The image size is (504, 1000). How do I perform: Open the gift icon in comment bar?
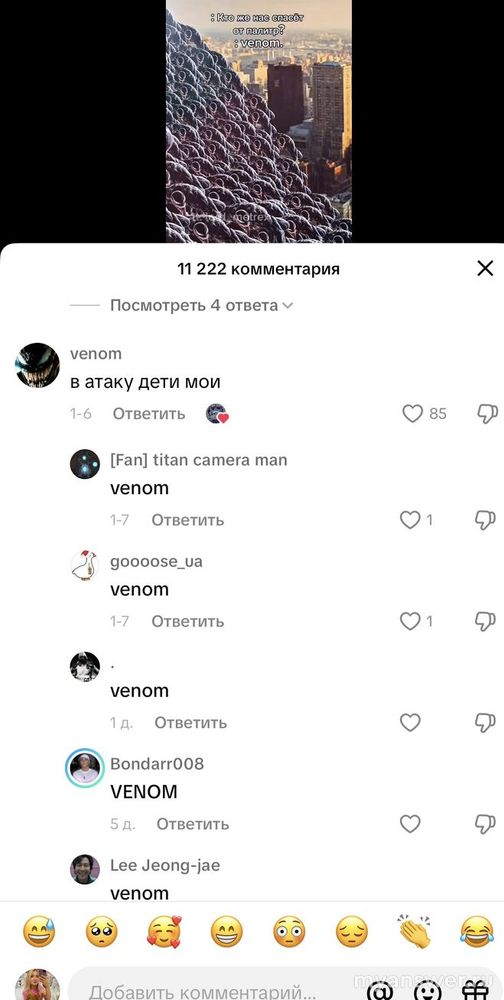475,991
